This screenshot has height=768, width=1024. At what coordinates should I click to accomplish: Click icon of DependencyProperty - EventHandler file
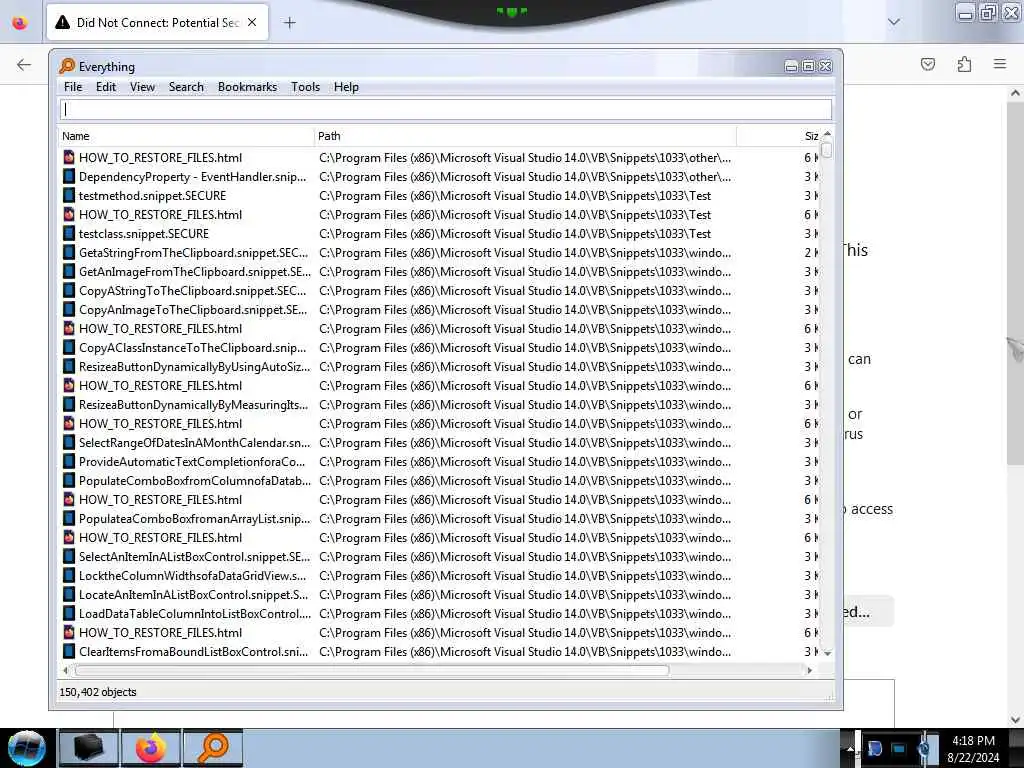[69, 176]
